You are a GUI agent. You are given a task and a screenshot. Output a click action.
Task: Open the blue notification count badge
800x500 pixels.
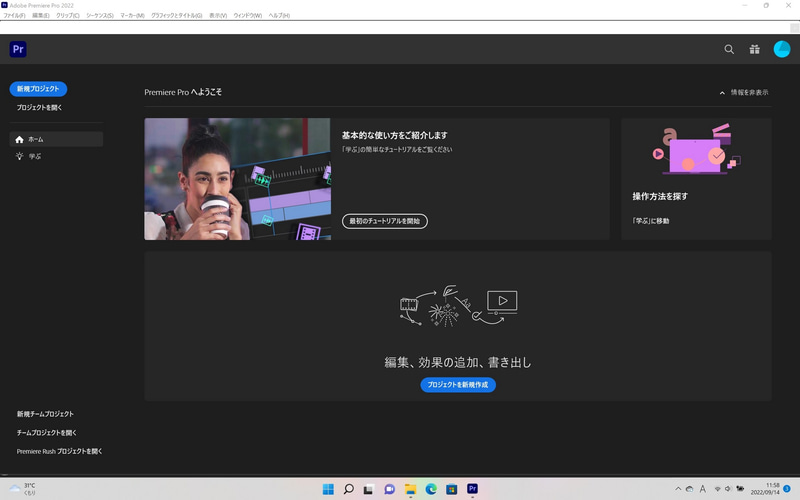(787, 489)
